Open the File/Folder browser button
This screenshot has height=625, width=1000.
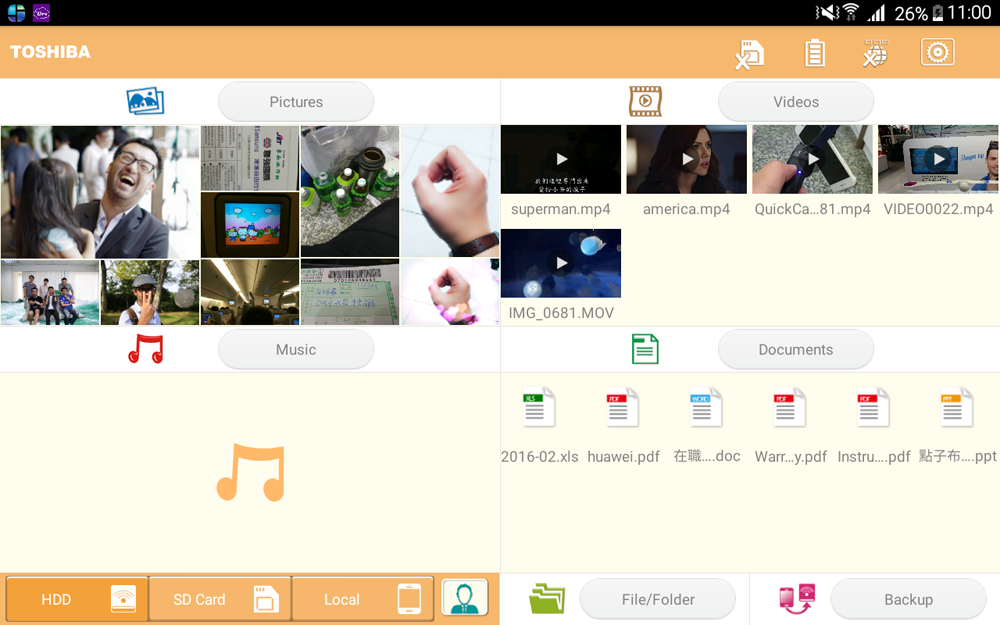(658, 599)
